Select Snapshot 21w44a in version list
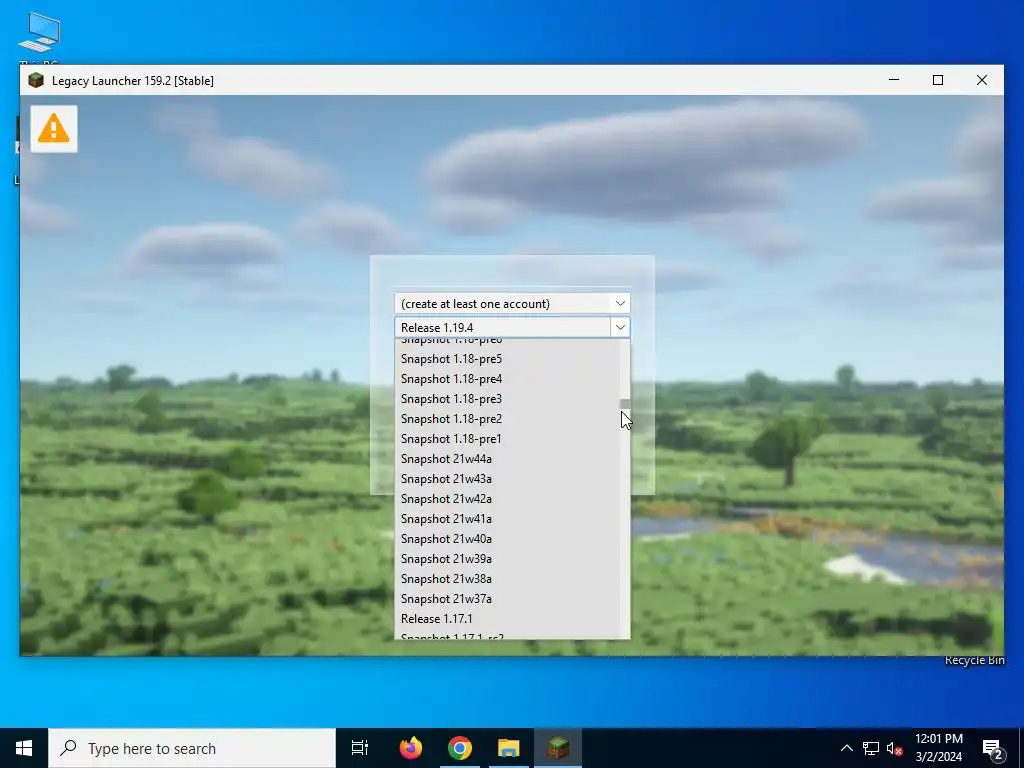The width and height of the screenshot is (1024, 768). click(x=507, y=459)
